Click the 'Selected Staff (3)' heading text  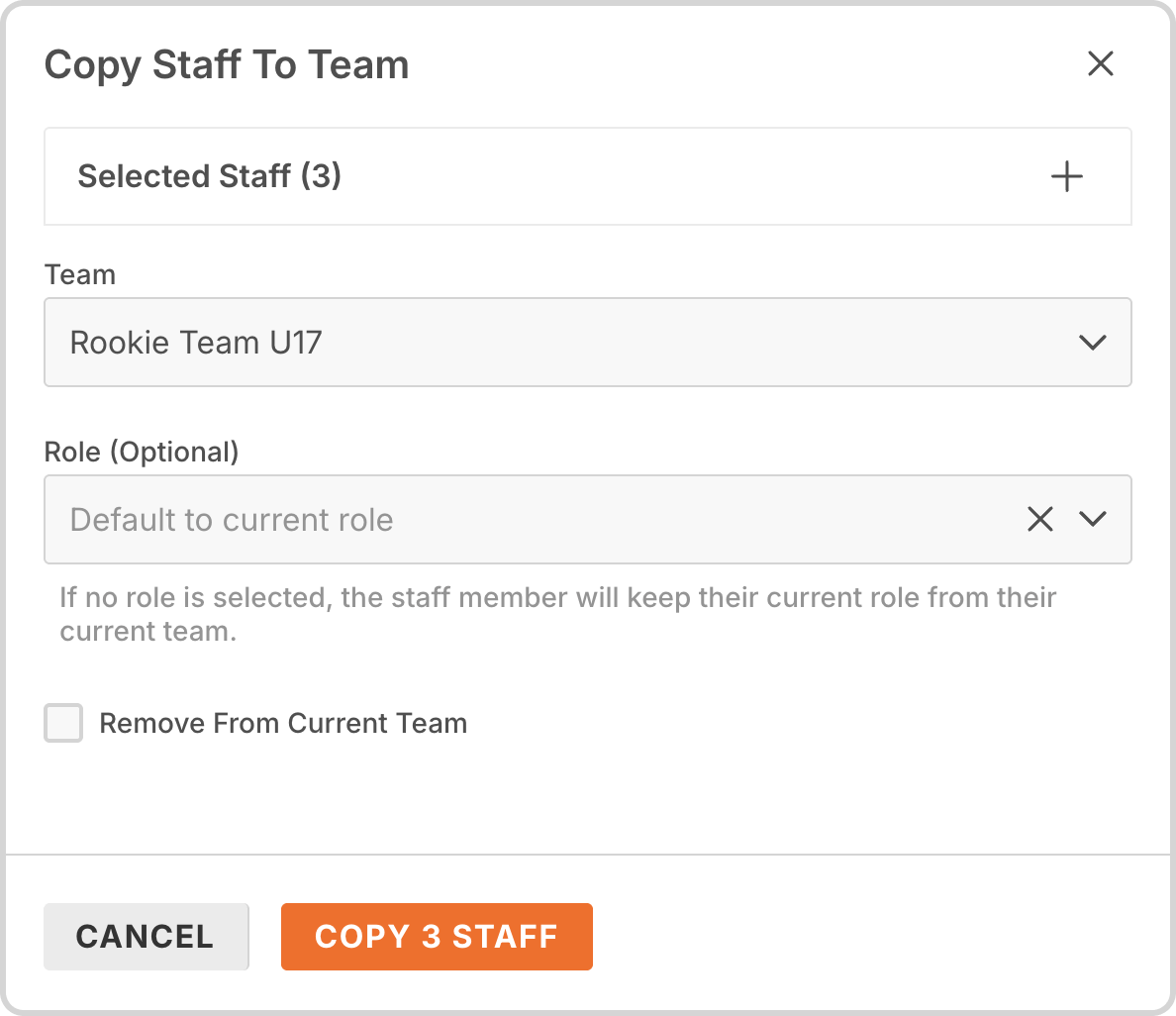(210, 176)
